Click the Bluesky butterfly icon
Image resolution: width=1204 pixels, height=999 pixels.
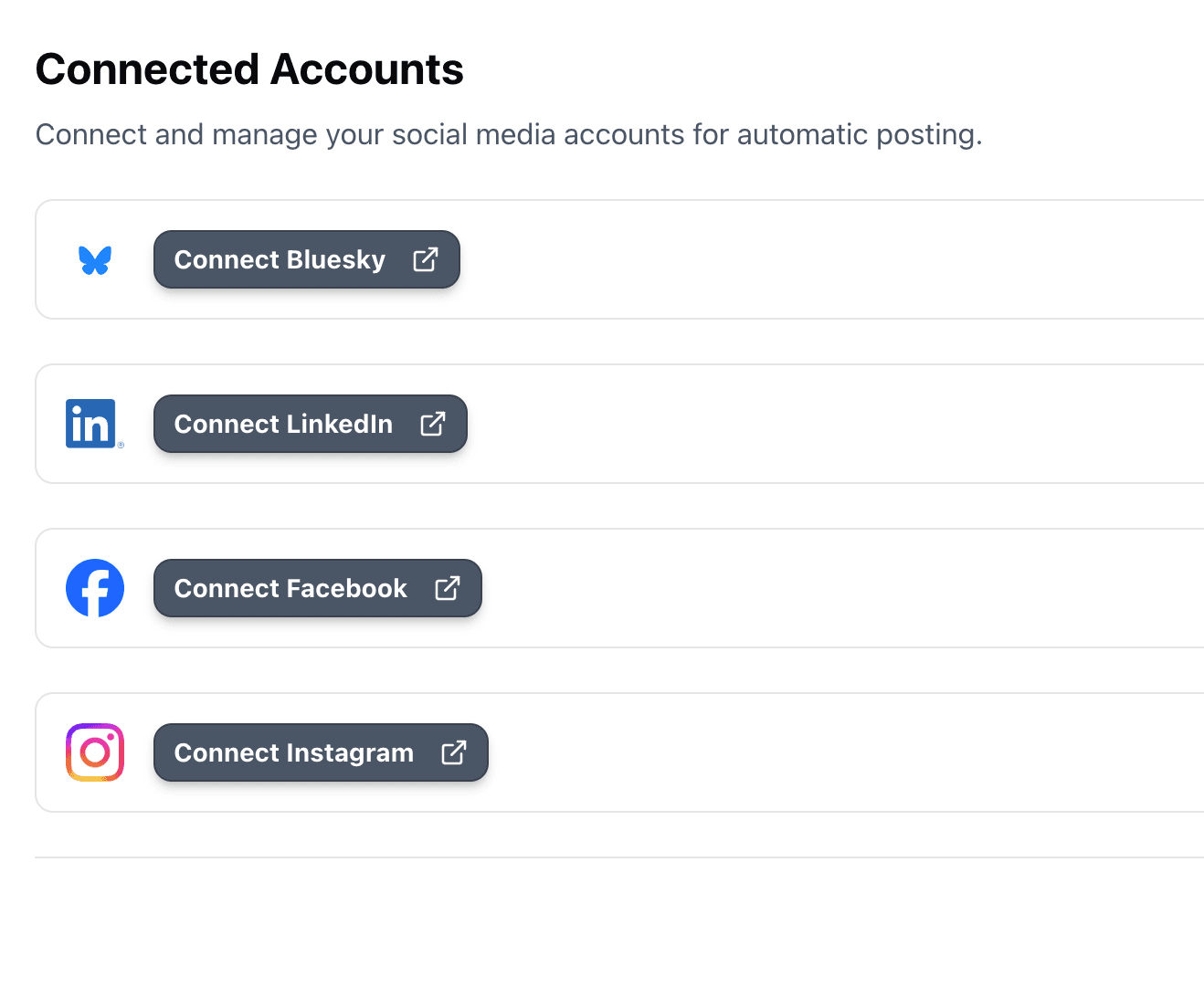(x=95, y=259)
